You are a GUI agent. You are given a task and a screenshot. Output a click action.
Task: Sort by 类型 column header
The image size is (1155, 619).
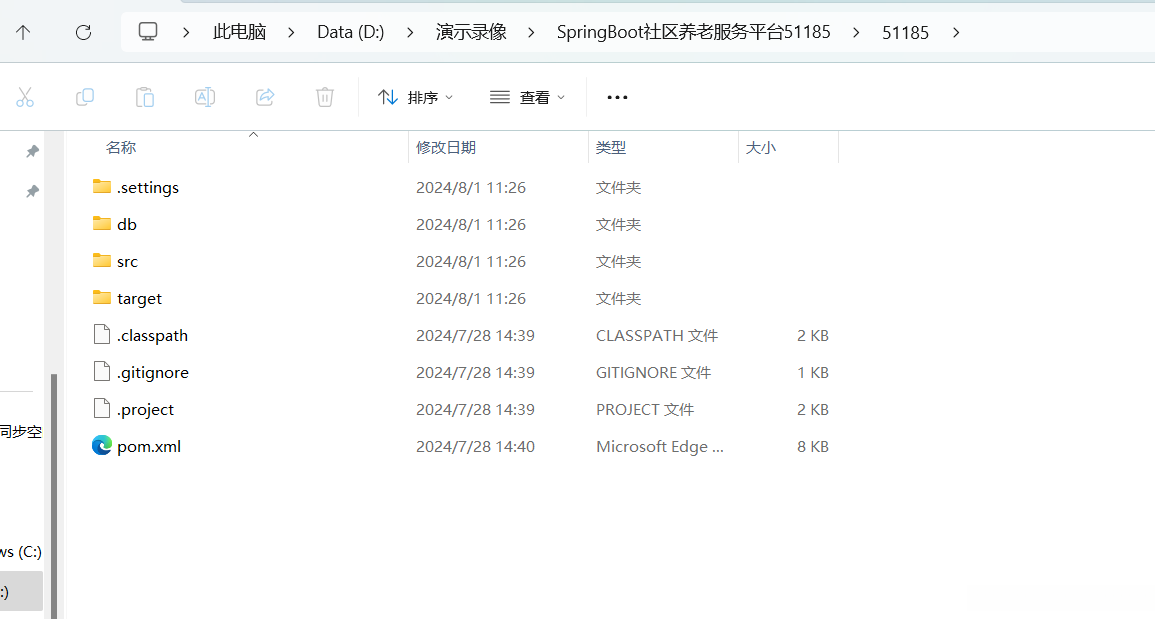(x=611, y=147)
